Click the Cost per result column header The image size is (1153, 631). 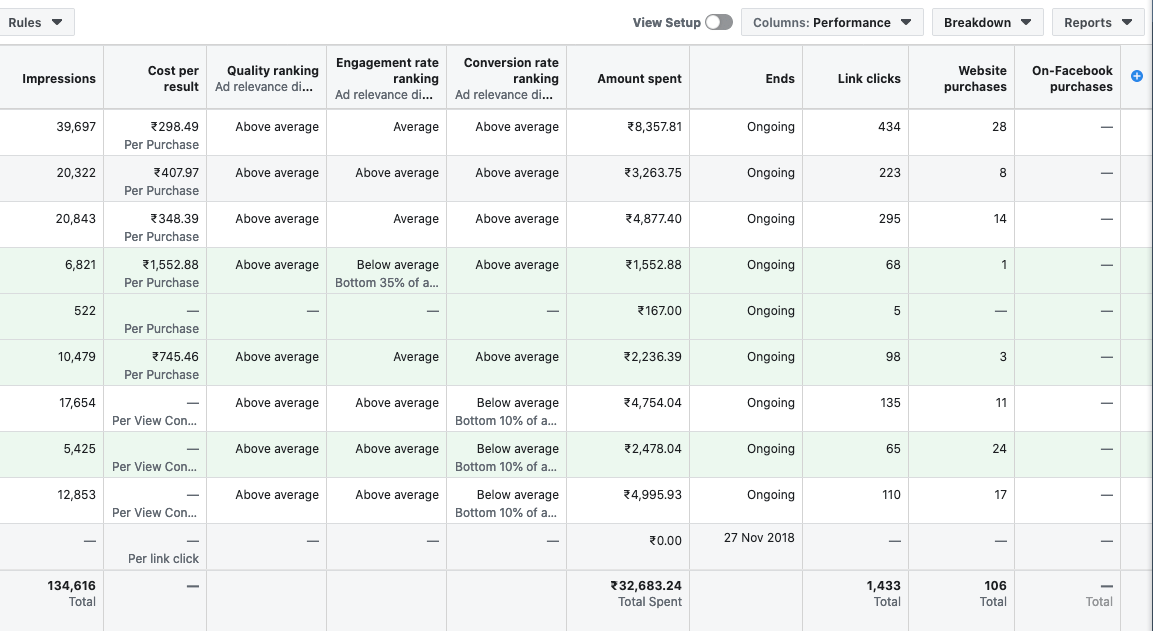171,76
